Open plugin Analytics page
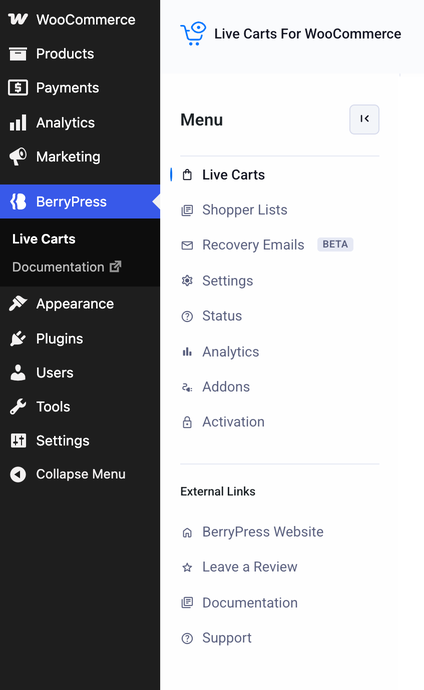Viewport: 424px width, 690px height. point(230,352)
